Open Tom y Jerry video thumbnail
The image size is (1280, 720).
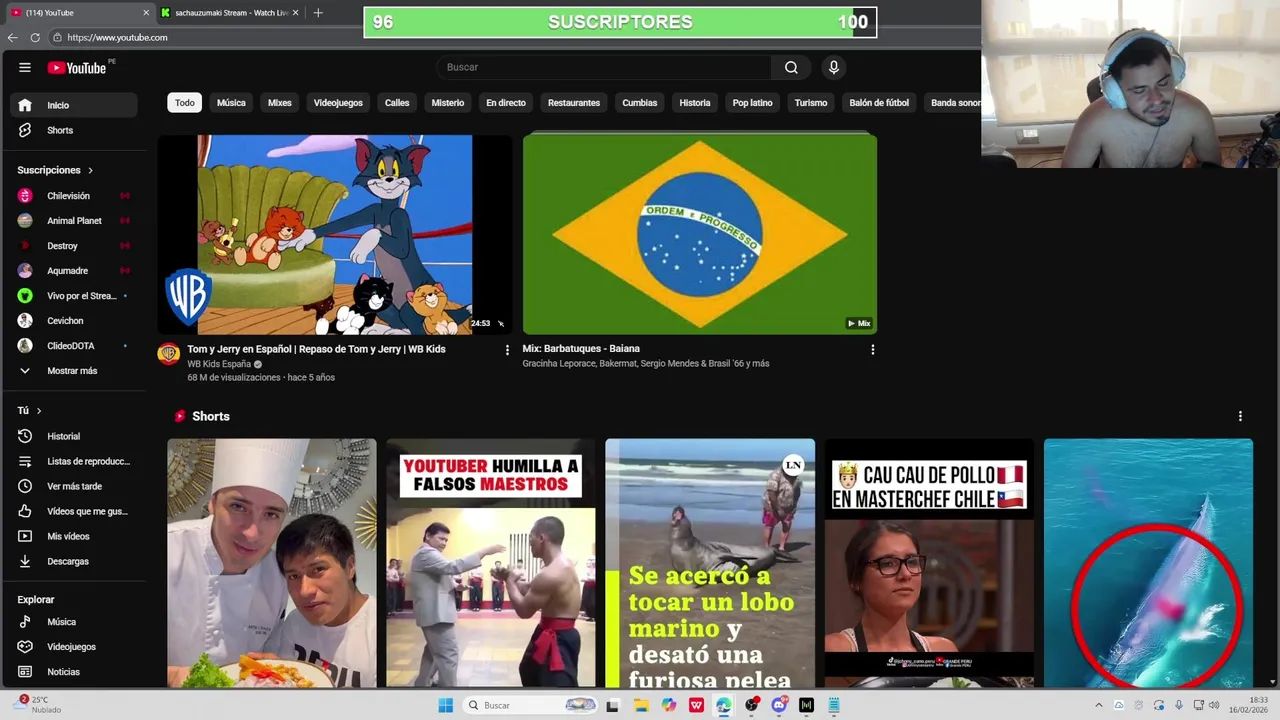(x=335, y=234)
